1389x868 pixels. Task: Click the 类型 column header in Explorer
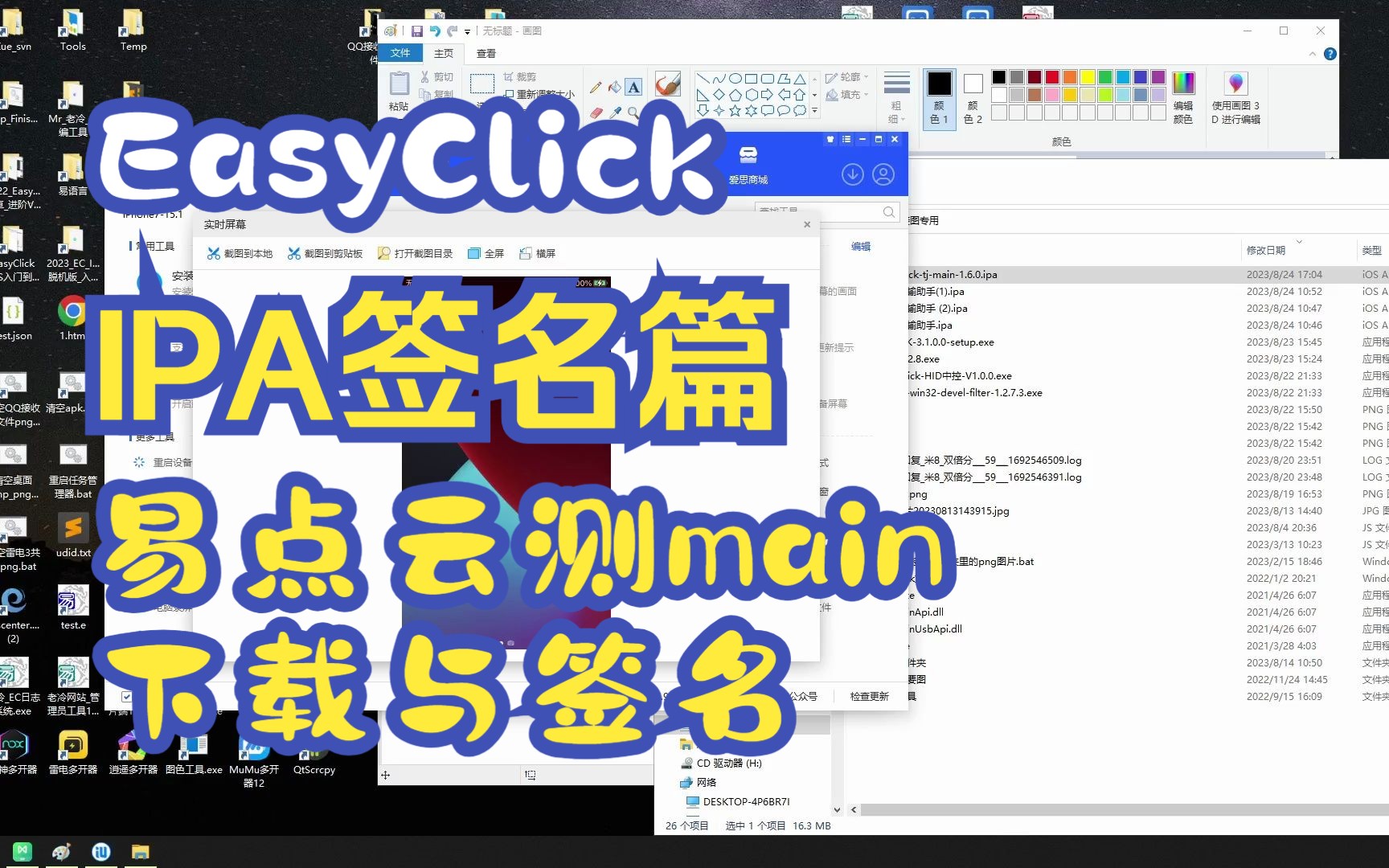click(x=1372, y=251)
